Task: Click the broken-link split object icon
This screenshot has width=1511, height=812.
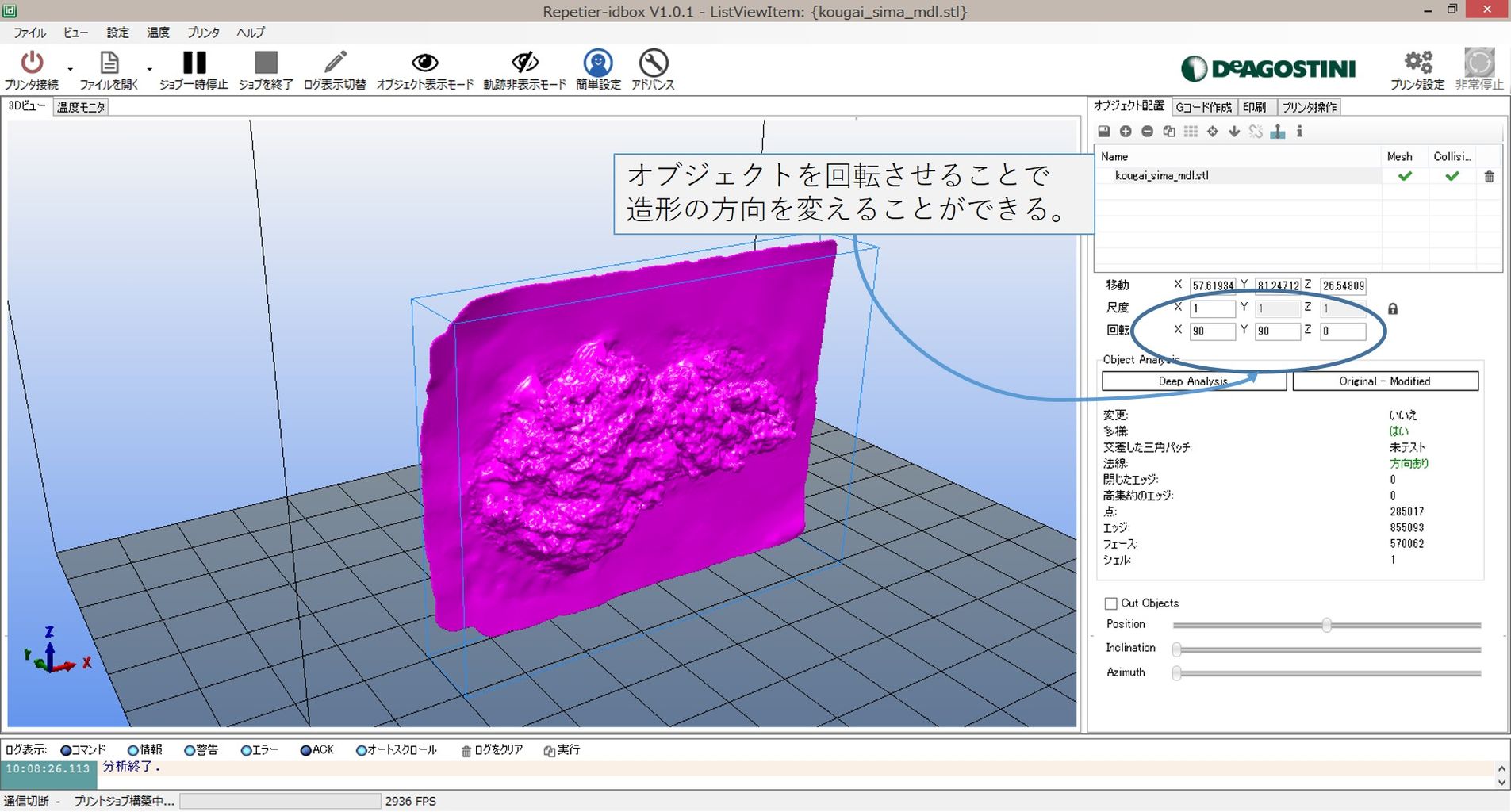Action: pos(1256,132)
